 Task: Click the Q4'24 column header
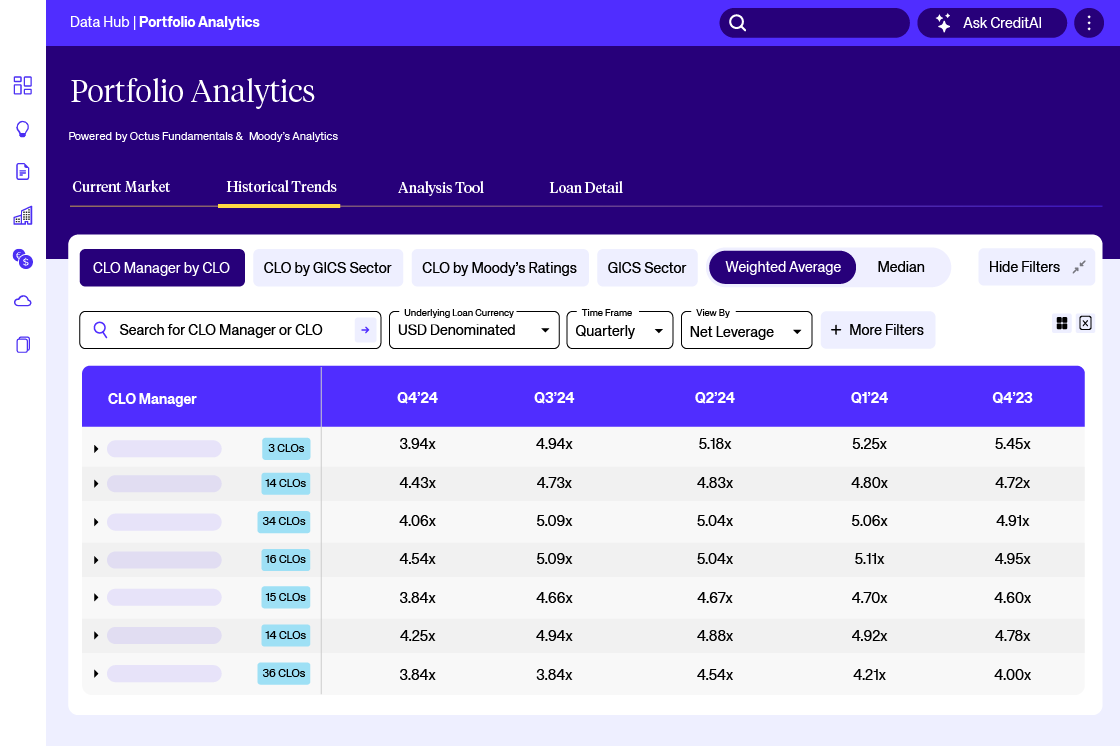[417, 398]
